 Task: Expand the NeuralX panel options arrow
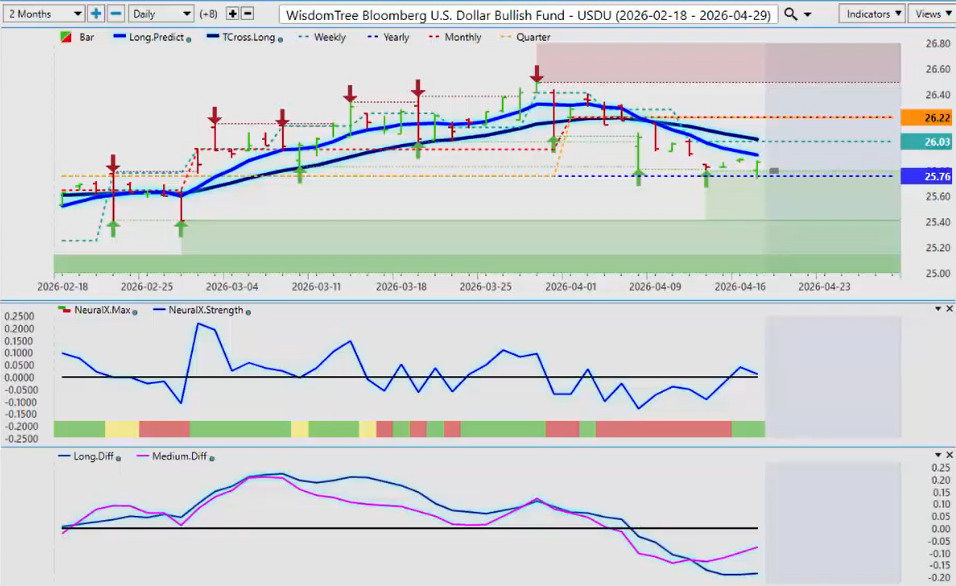point(935,309)
